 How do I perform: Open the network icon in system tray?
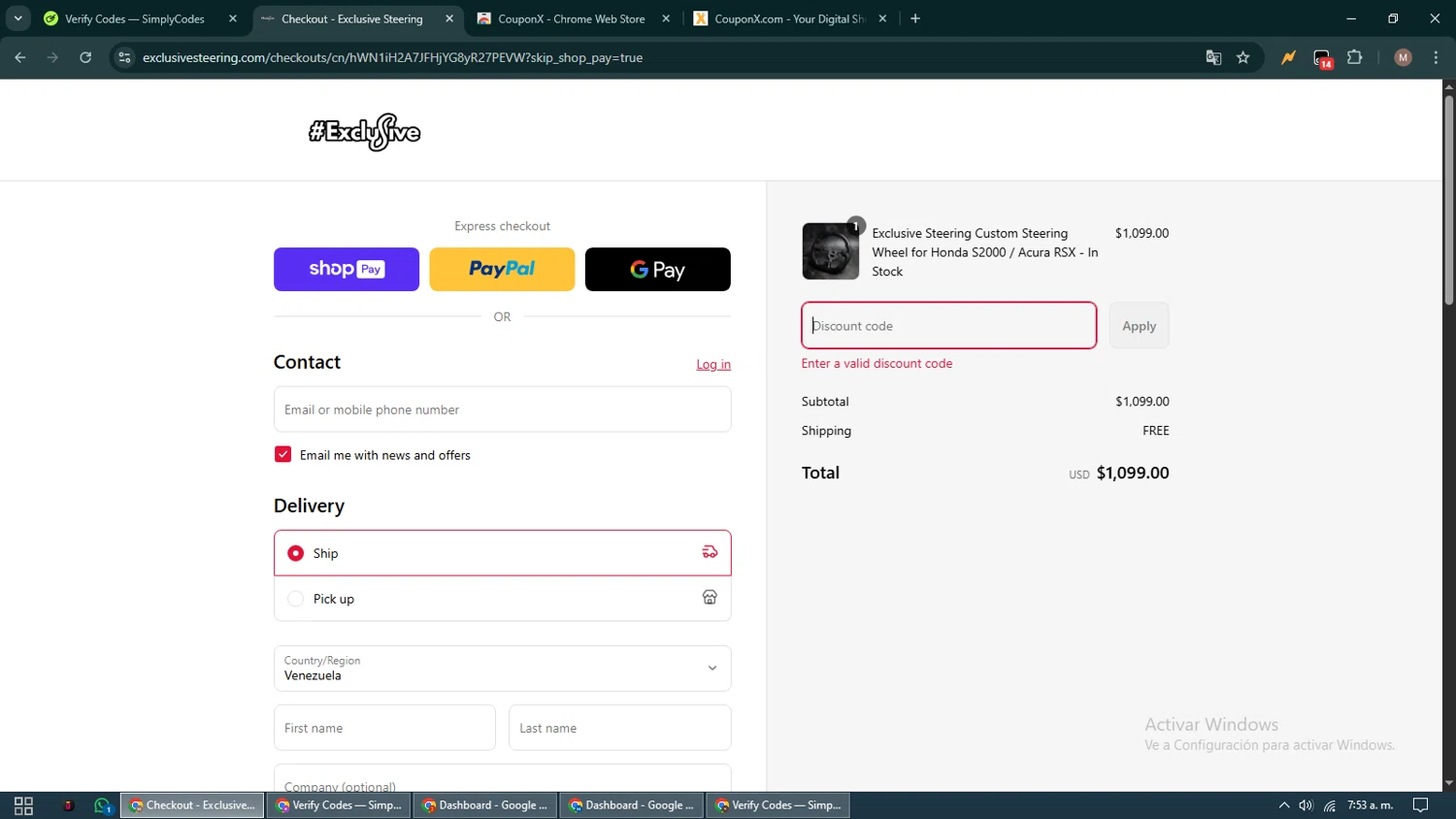pos(1330,805)
